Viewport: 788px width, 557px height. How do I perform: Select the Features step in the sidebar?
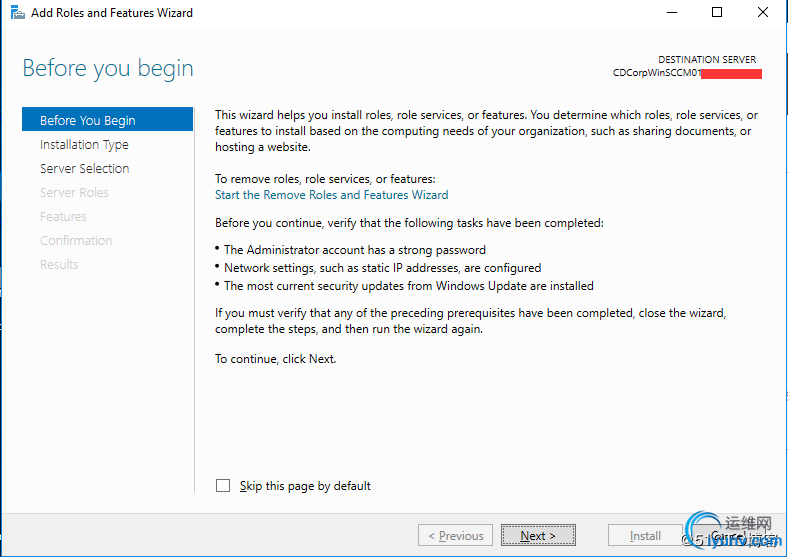(x=63, y=216)
